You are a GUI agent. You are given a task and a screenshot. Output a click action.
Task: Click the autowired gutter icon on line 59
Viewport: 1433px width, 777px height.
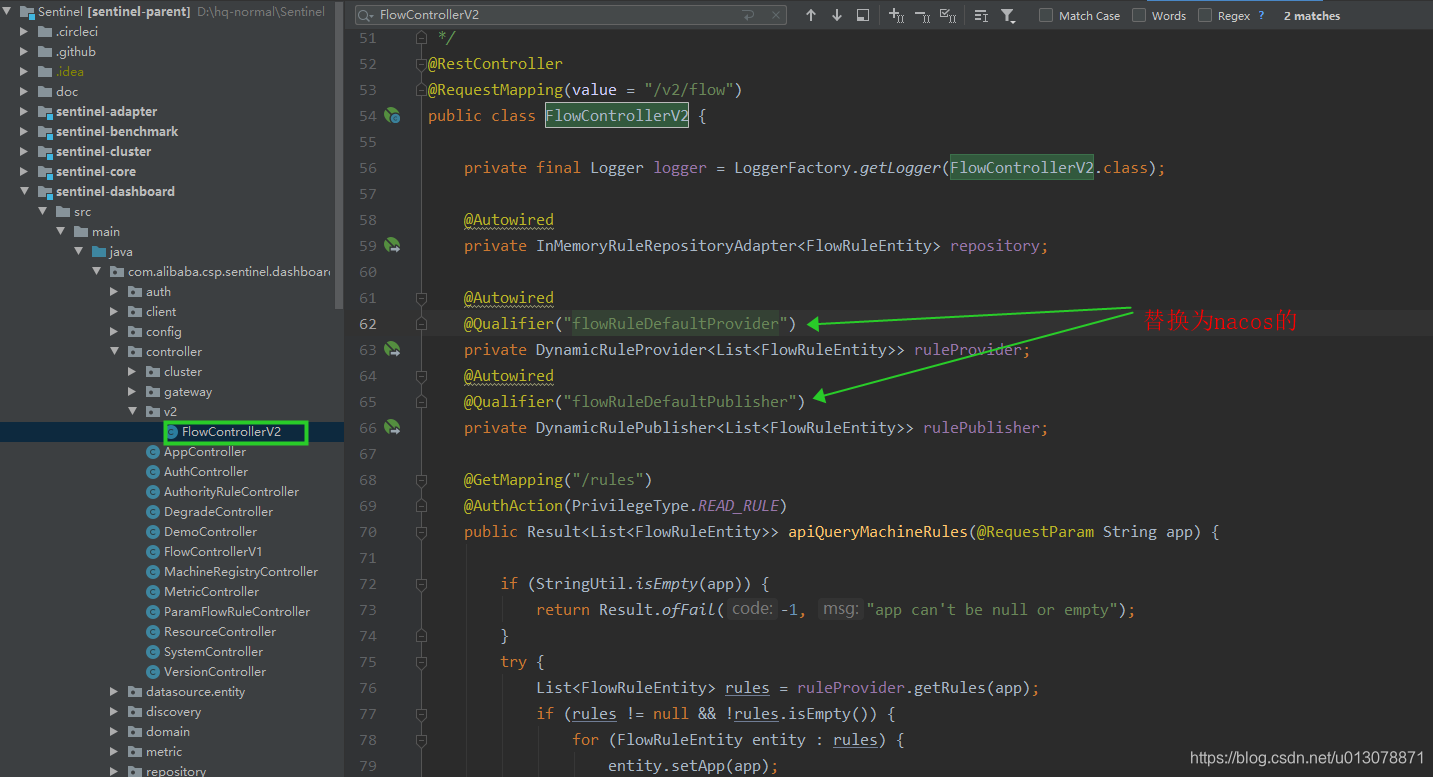pos(393,246)
